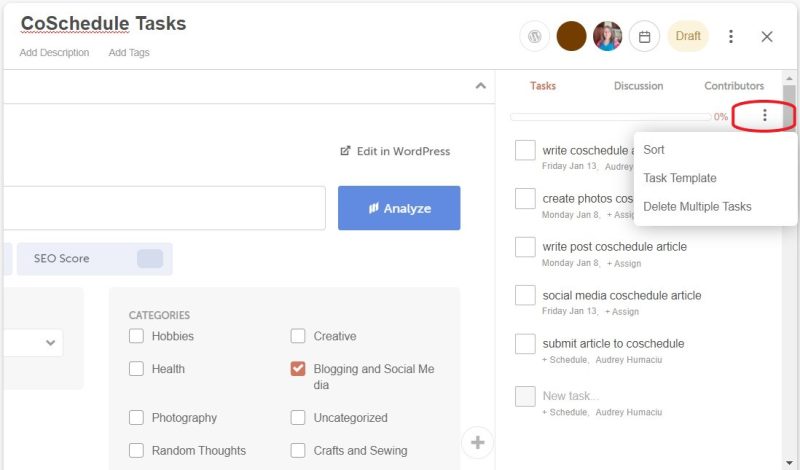Click '+ Assign' under social media task

coord(621,312)
